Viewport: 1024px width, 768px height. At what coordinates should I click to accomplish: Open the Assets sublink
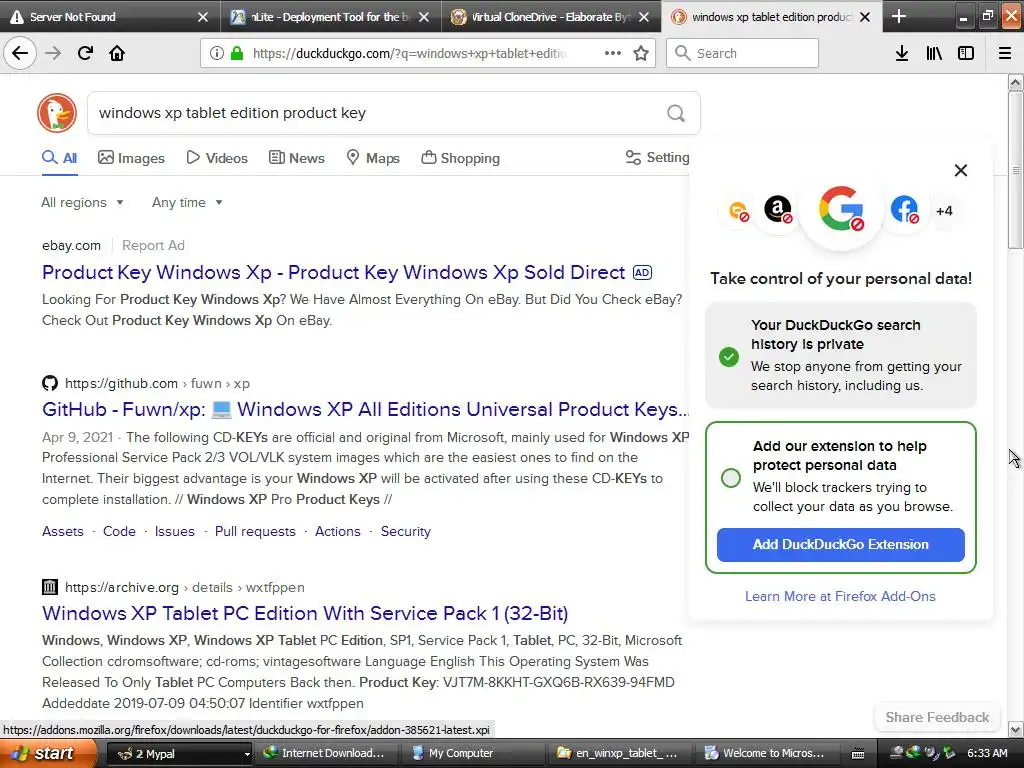[63, 532]
